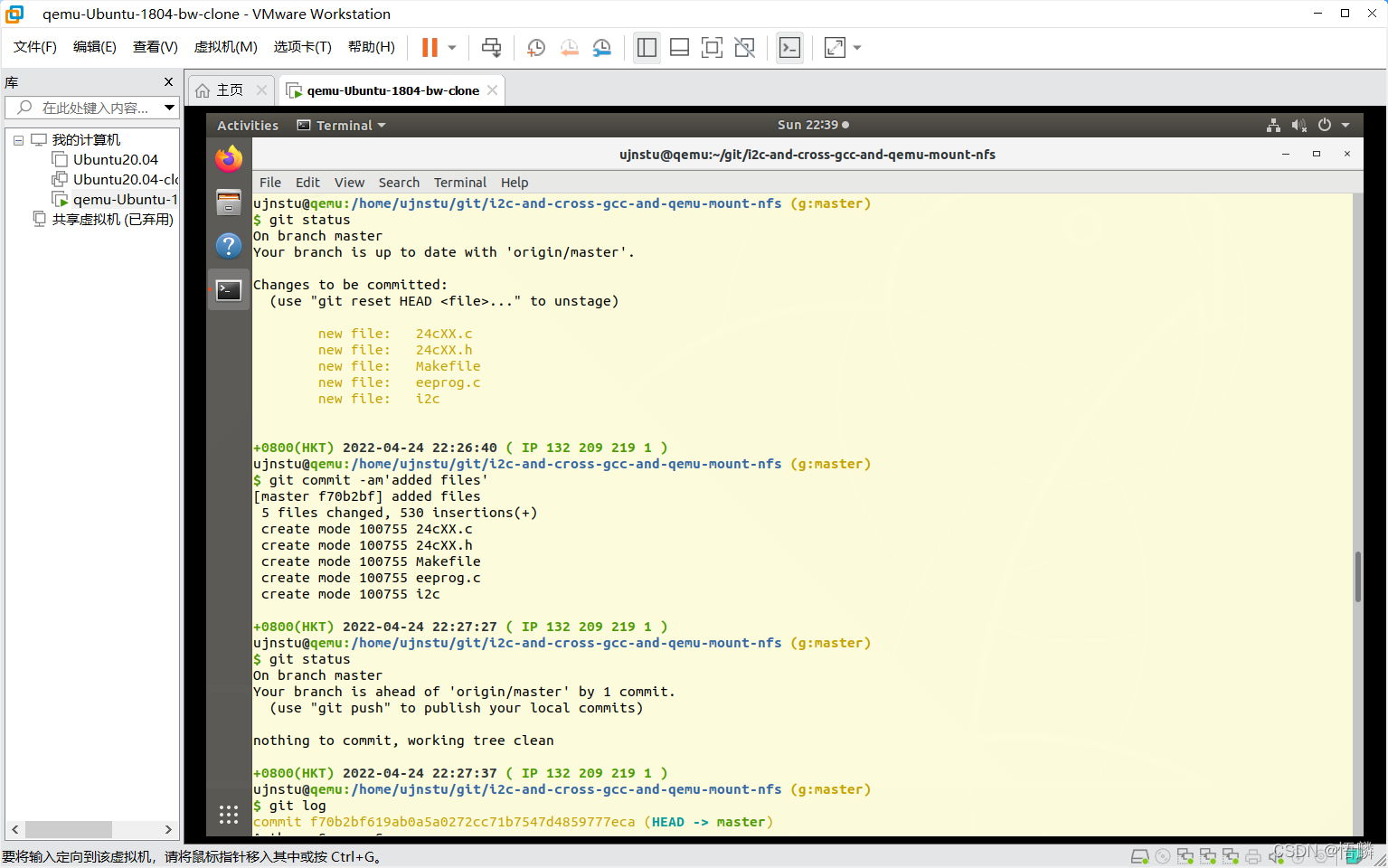Open terminal File menu
1388x868 pixels.
pos(270,182)
